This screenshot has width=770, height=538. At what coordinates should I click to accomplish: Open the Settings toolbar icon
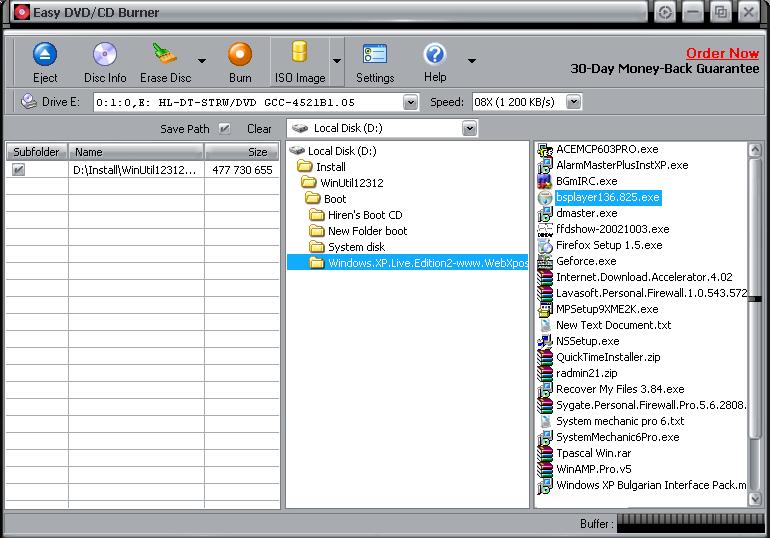[x=375, y=54]
